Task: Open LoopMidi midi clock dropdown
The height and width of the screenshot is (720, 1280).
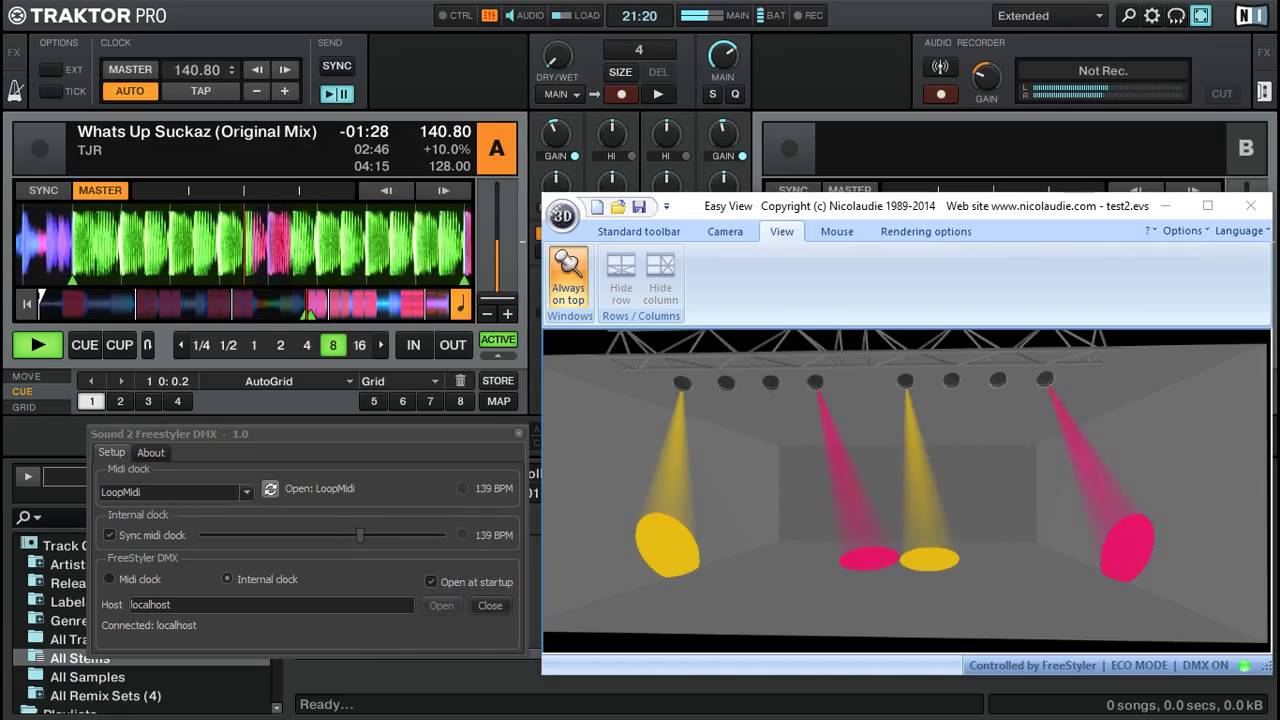Action: click(246, 492)
